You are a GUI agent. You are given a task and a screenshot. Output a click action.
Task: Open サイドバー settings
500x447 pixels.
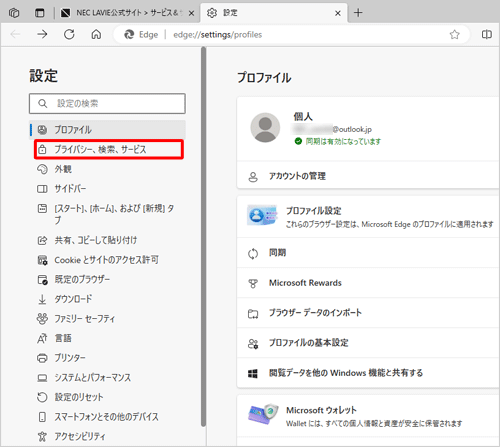click(107, 189)
